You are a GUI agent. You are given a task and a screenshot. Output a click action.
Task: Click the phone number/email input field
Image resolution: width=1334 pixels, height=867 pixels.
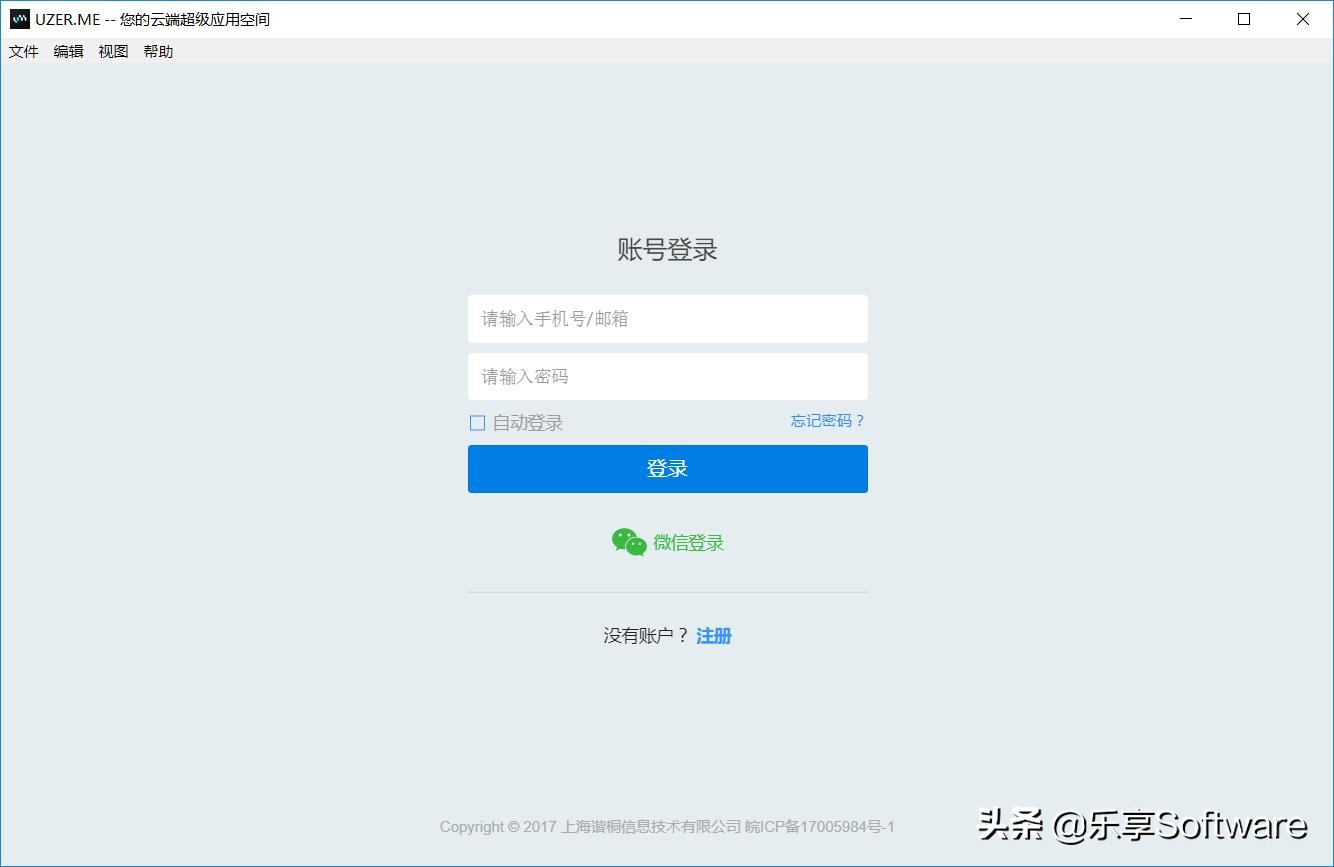point(667,318)
